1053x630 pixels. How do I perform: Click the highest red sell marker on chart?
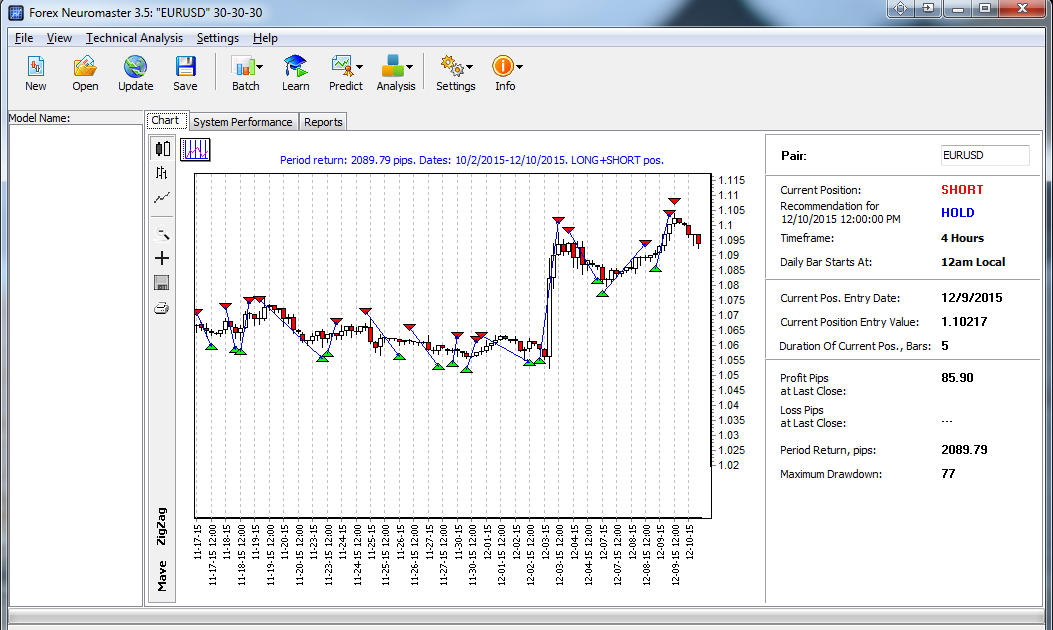pos(674,201)
